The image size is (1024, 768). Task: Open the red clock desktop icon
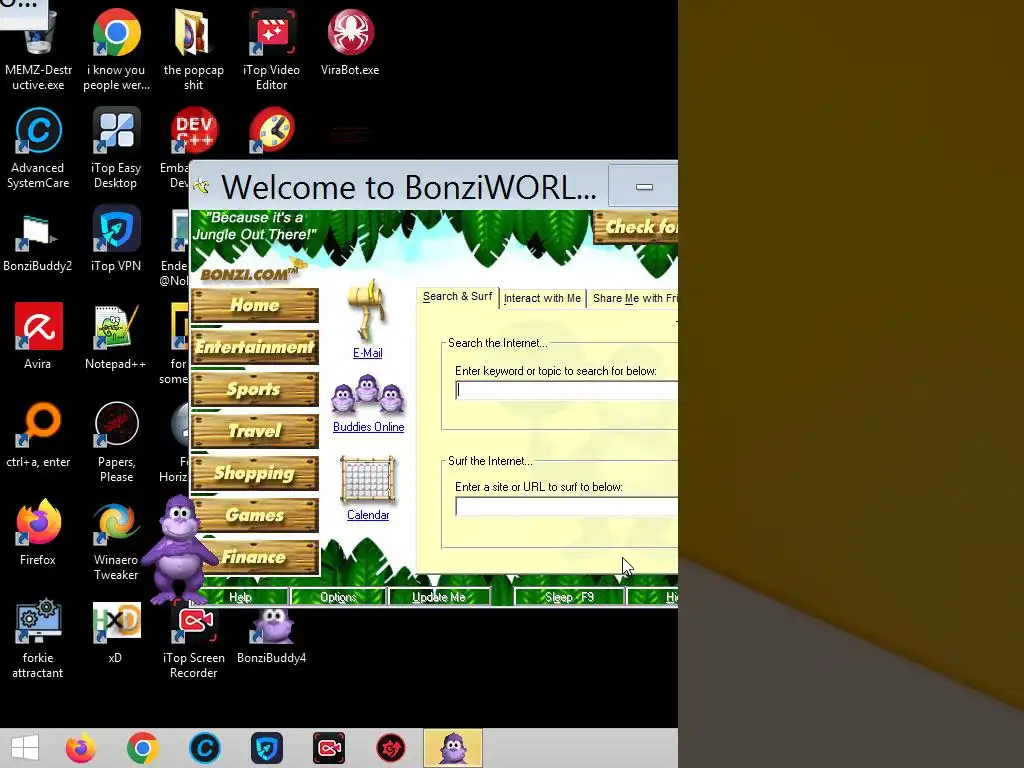click(x=272, y=131)
